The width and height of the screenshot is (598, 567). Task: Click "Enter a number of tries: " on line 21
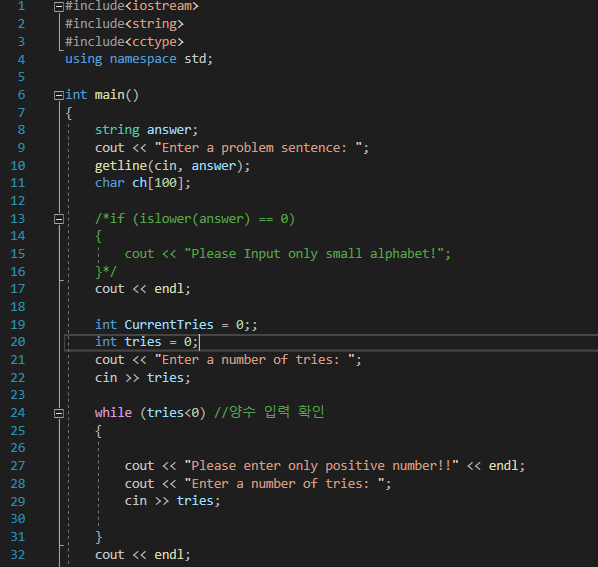[x=254, y=360]
